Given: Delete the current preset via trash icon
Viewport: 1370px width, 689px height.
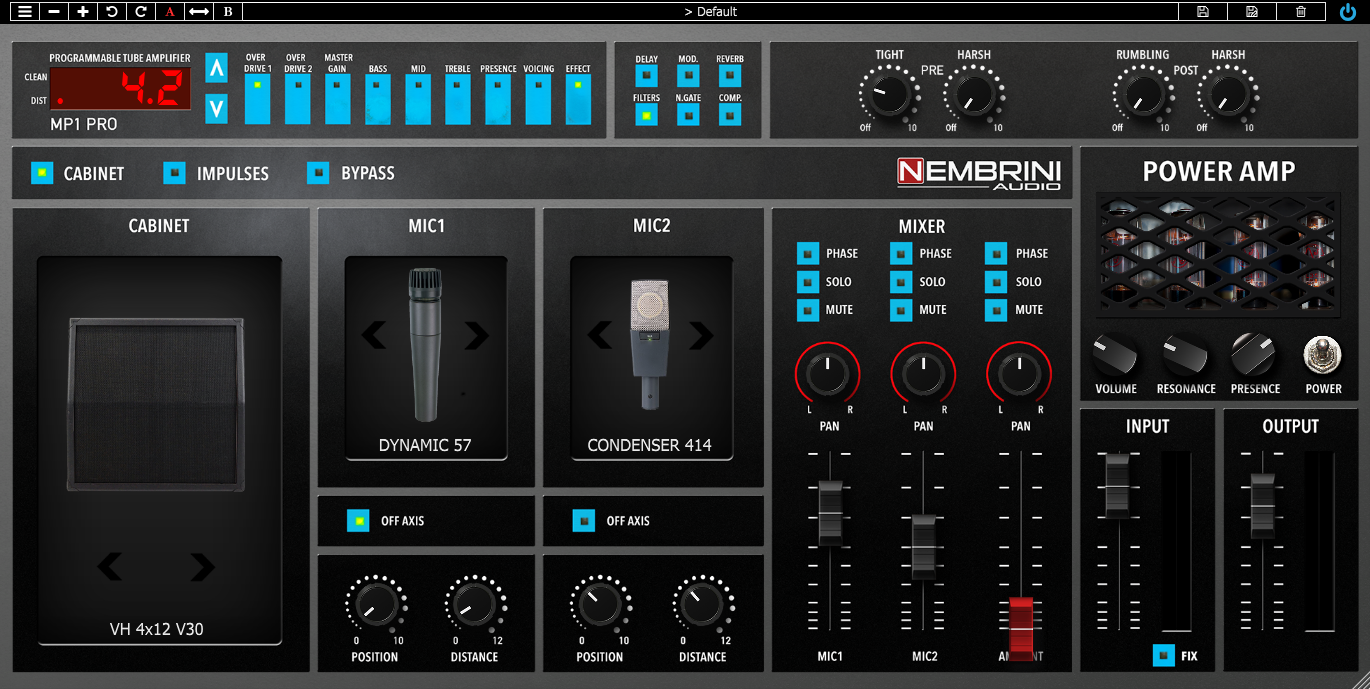Looking at the screenshot, I should click(1301, 11).
